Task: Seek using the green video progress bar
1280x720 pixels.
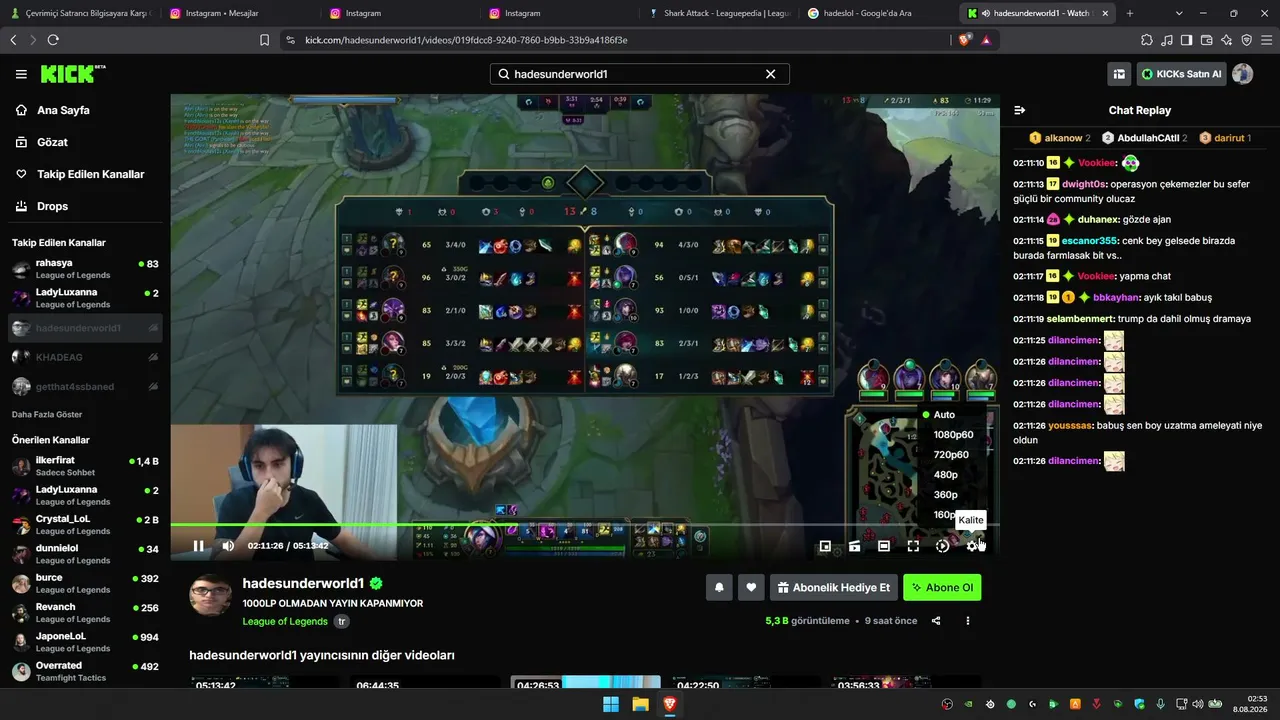Action: click(585, 524)
